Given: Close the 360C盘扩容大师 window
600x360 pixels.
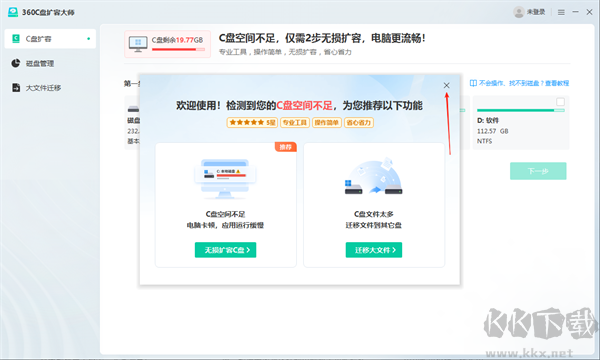Looking at the screenshot, I should 589,12.
